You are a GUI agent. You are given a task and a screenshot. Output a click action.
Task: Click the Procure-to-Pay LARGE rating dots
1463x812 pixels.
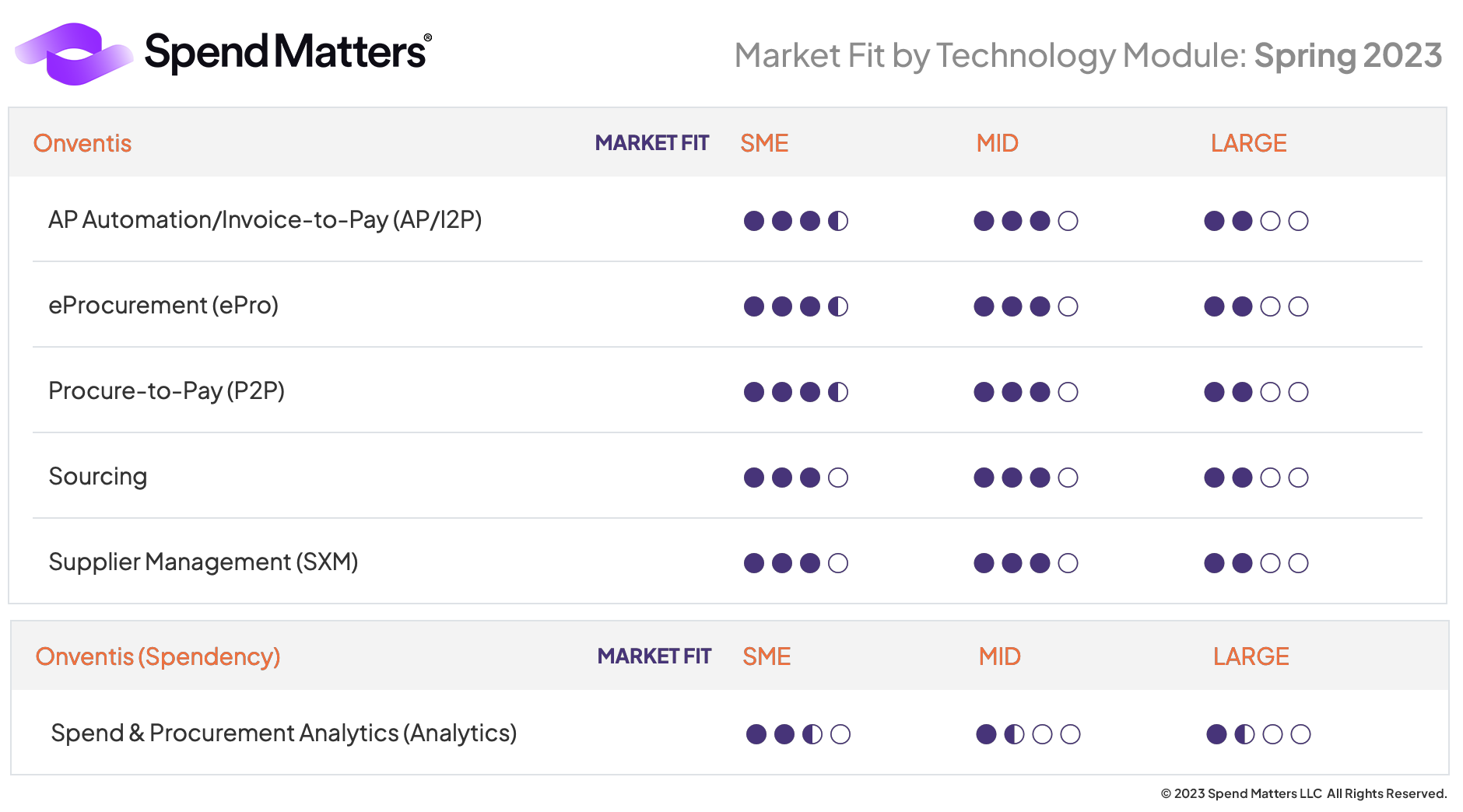coord(1256,392)
